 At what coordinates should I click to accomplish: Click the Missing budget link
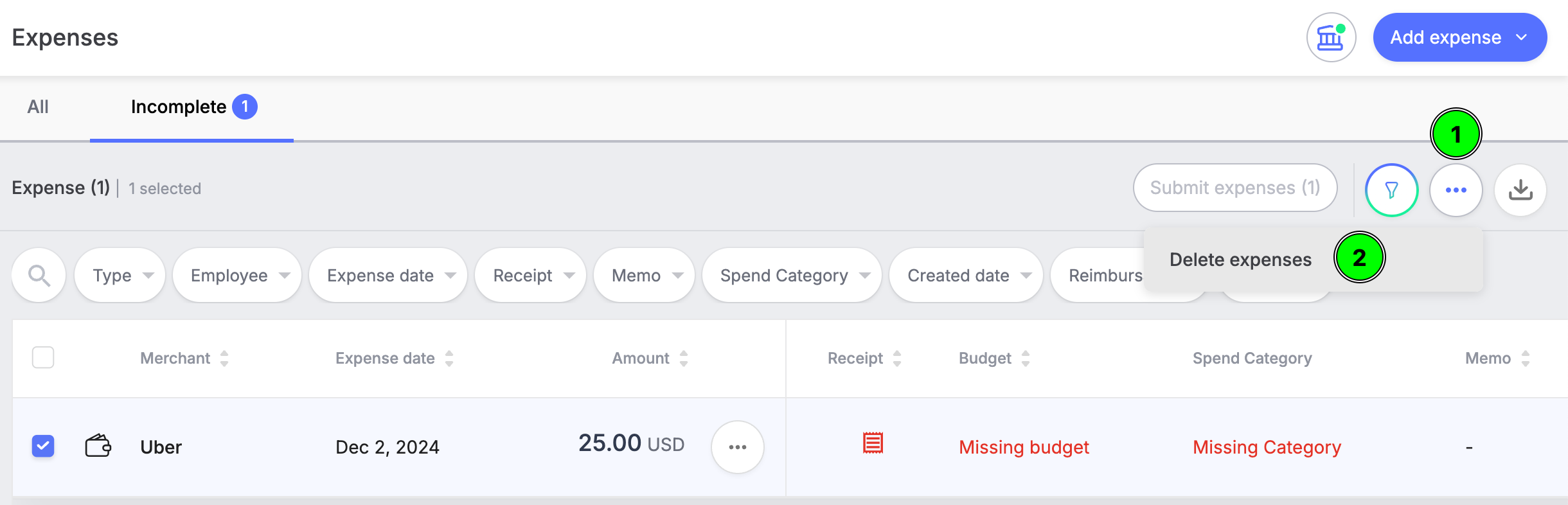[1024, 447]
